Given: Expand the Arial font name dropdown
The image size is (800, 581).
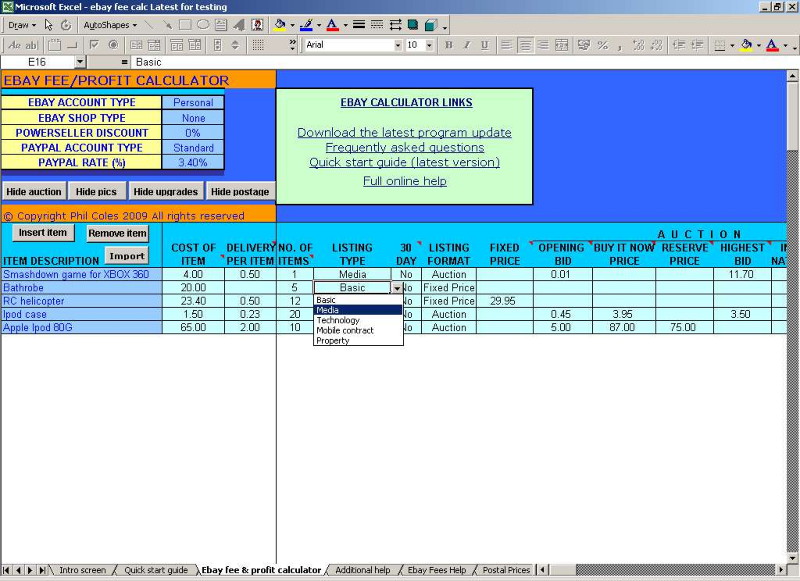Looking at the screenshot, I should point(397,45).
